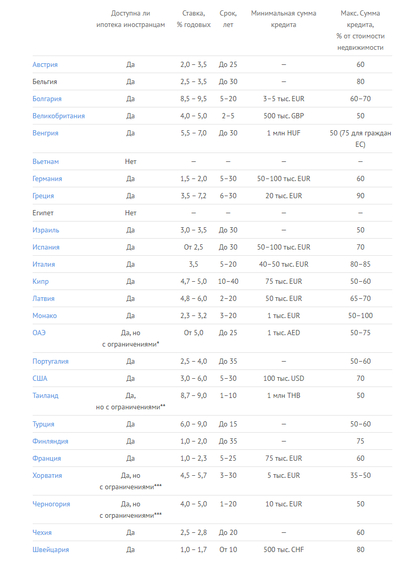The width and height of the screenshot is (400, 565).
Task: Open the Германия link
Action: 47,179
